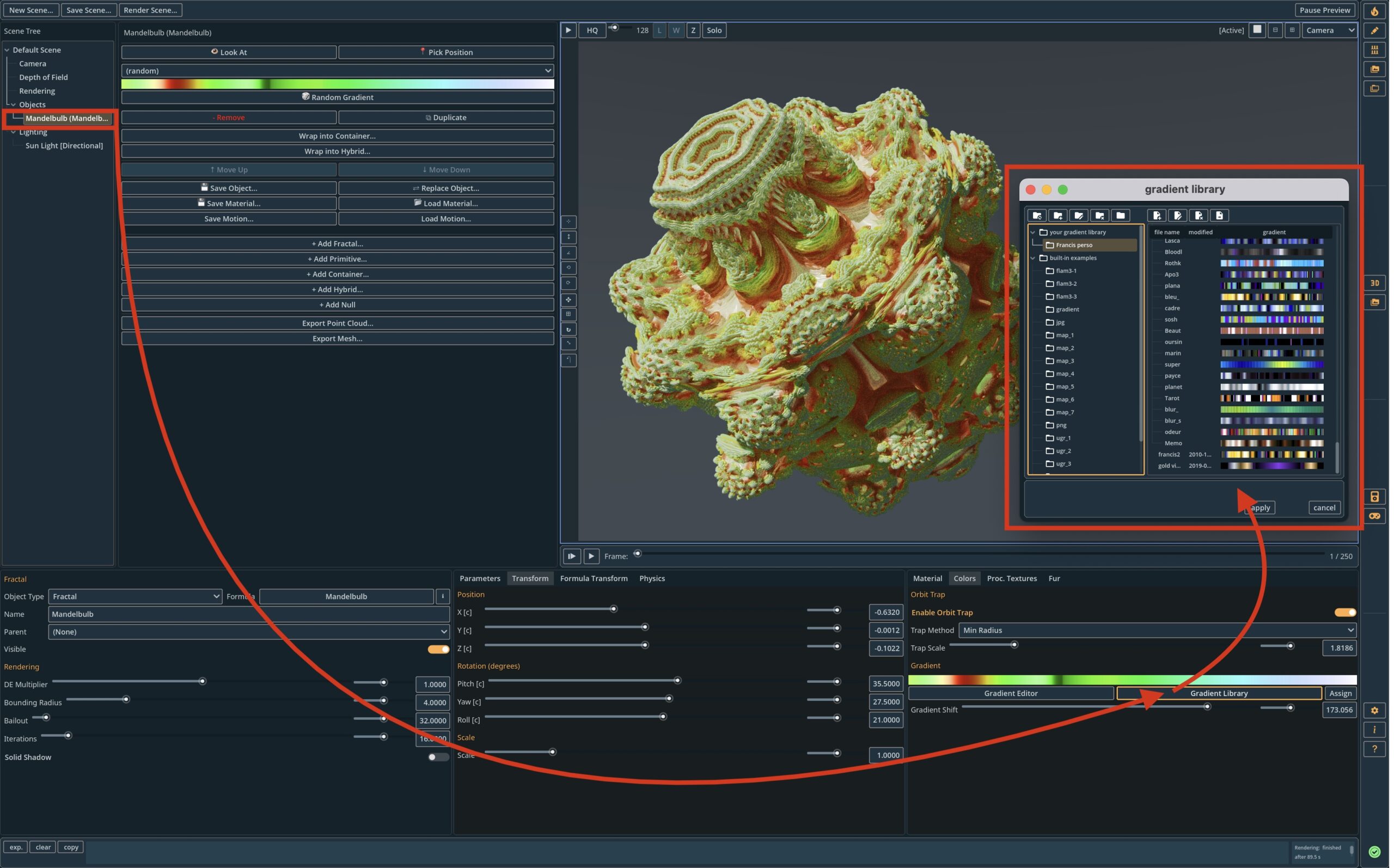The width and height of the screenshot is (1394, 868).
Task: Click the Name field containing Mandelbulb
Action: tap(249, 615)
